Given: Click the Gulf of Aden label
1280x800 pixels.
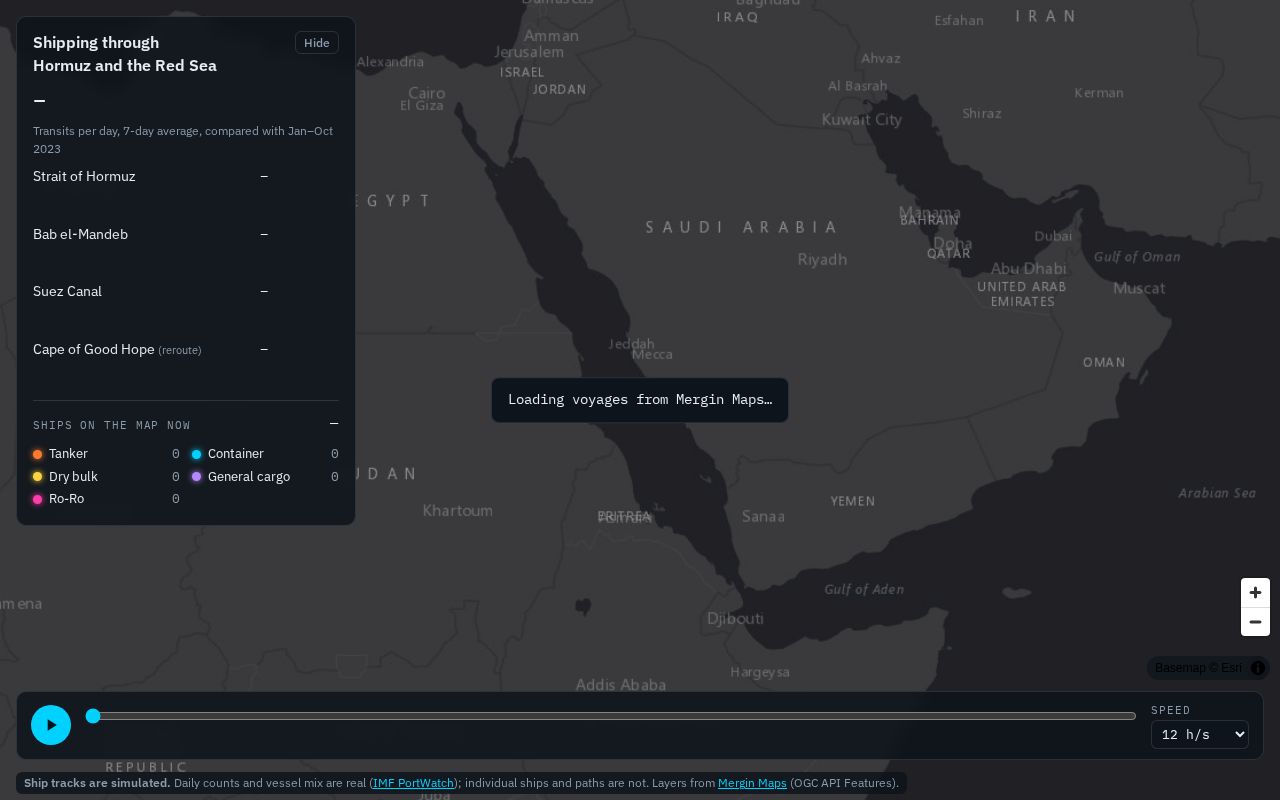Looking at the screenshot, I should (864, 590).
